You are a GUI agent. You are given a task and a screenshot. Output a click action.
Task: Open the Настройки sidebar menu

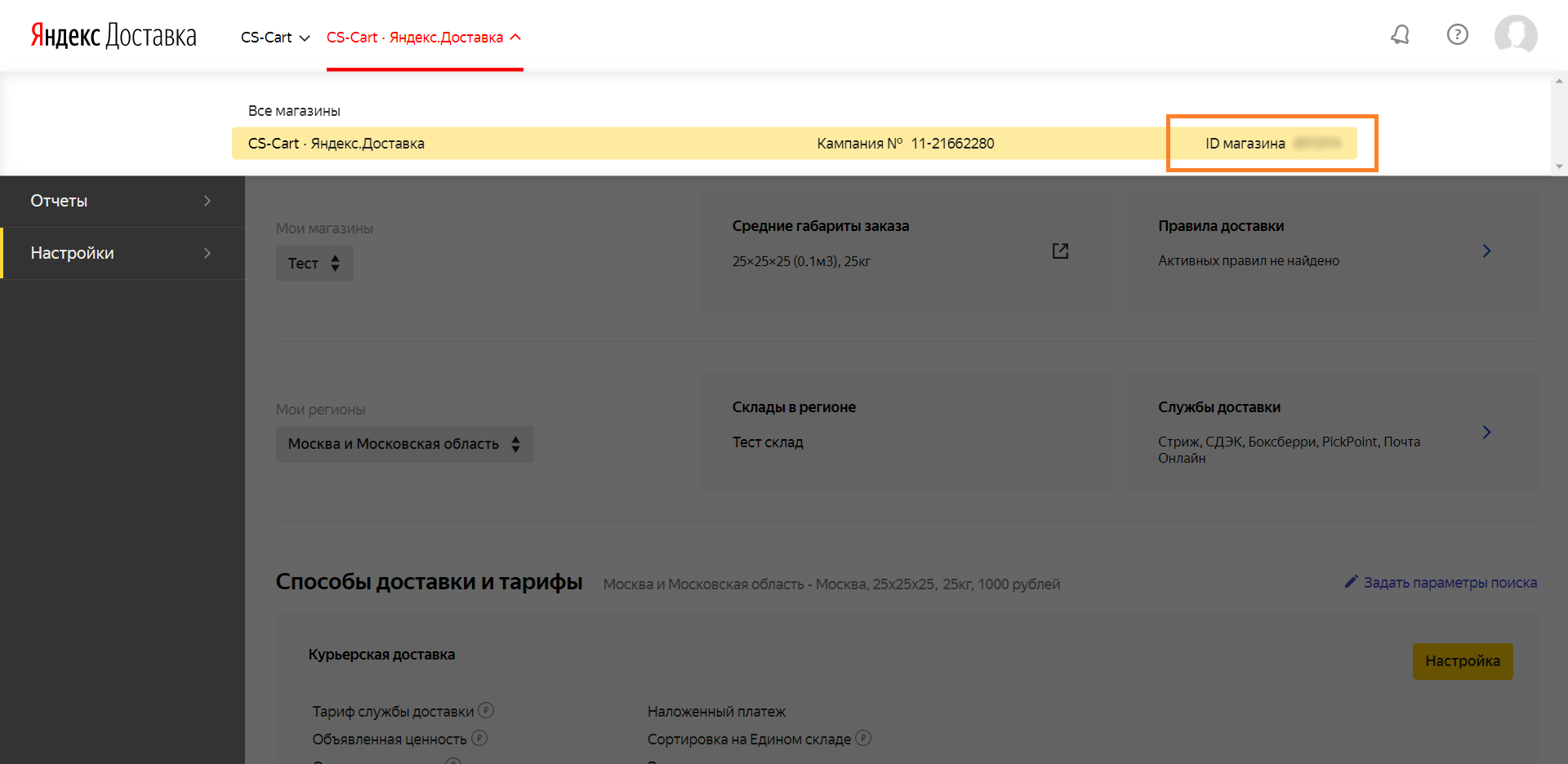tap(122, 253)
